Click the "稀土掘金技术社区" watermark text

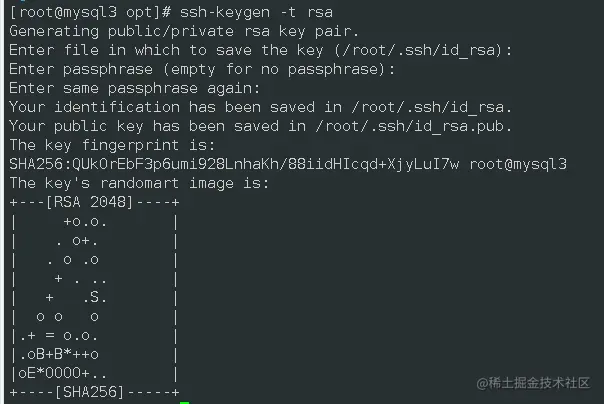[x=539, y=384]
